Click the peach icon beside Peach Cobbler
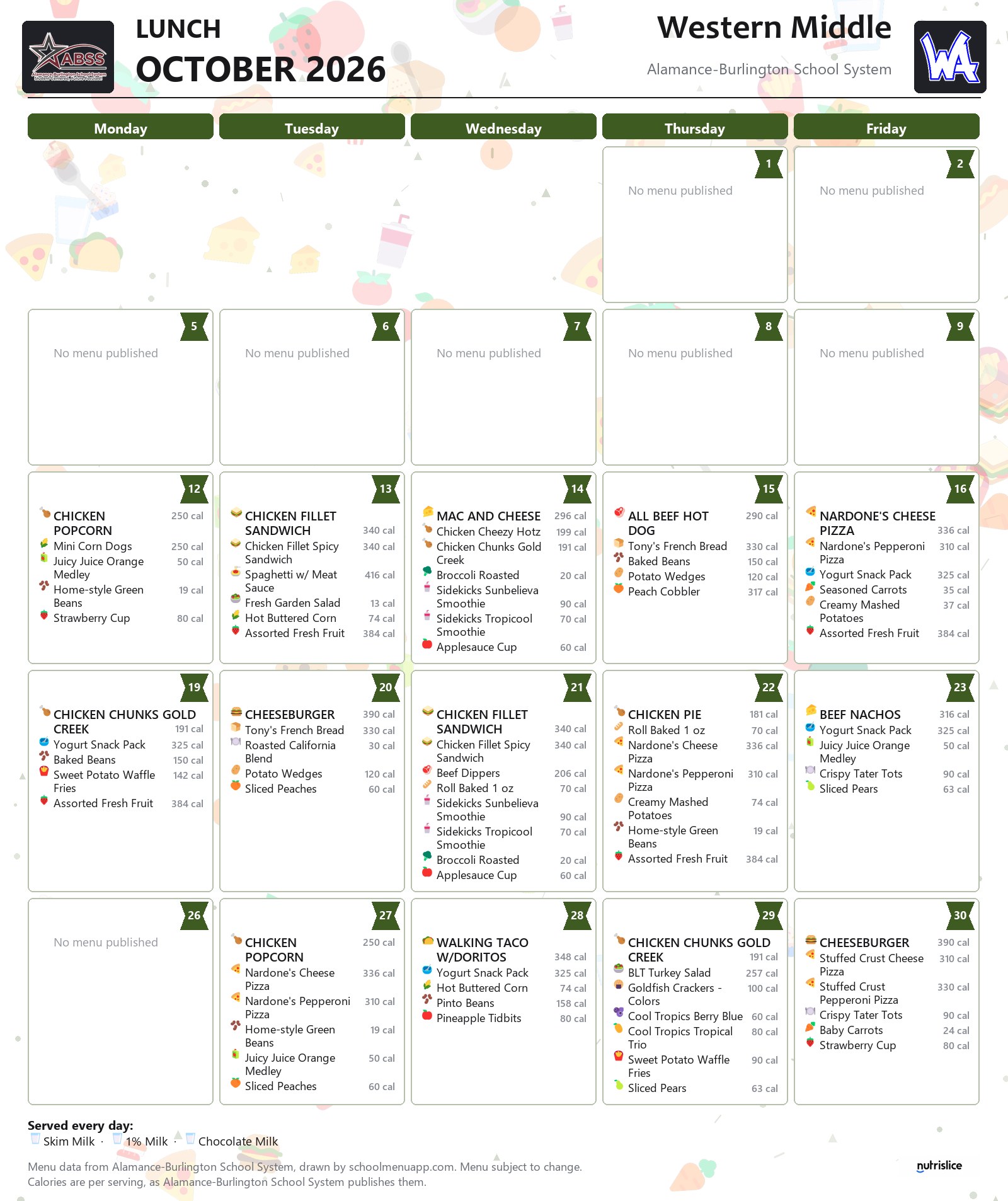Image resolution: width=1008 pixels, height=1201 pixels. [619, 589]
